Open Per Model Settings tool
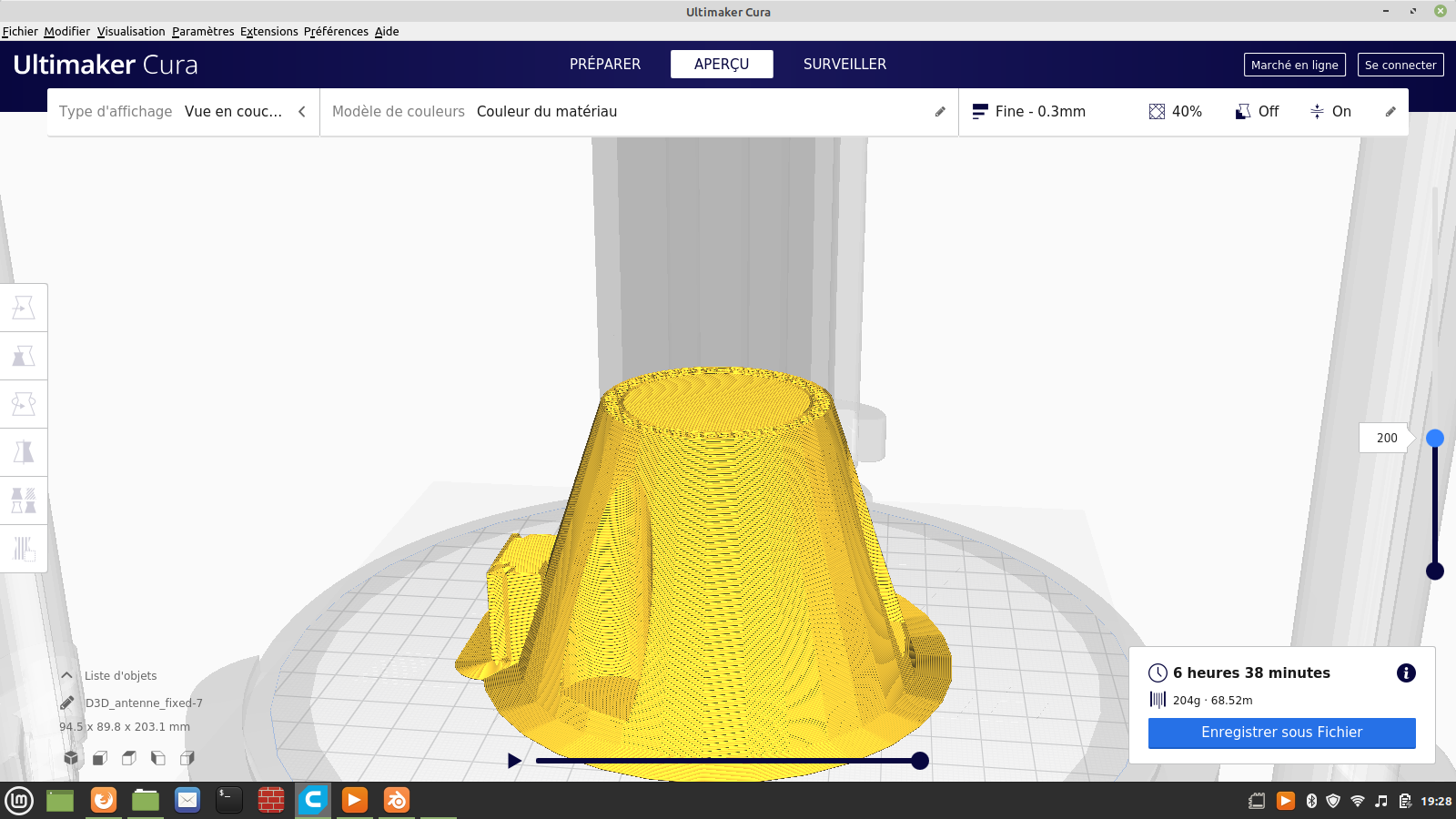 click(24, 500)
